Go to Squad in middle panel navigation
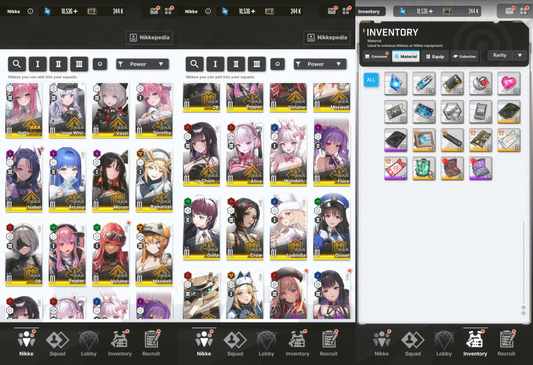Viewport: 533px width, 365px height. pos(235,343)
